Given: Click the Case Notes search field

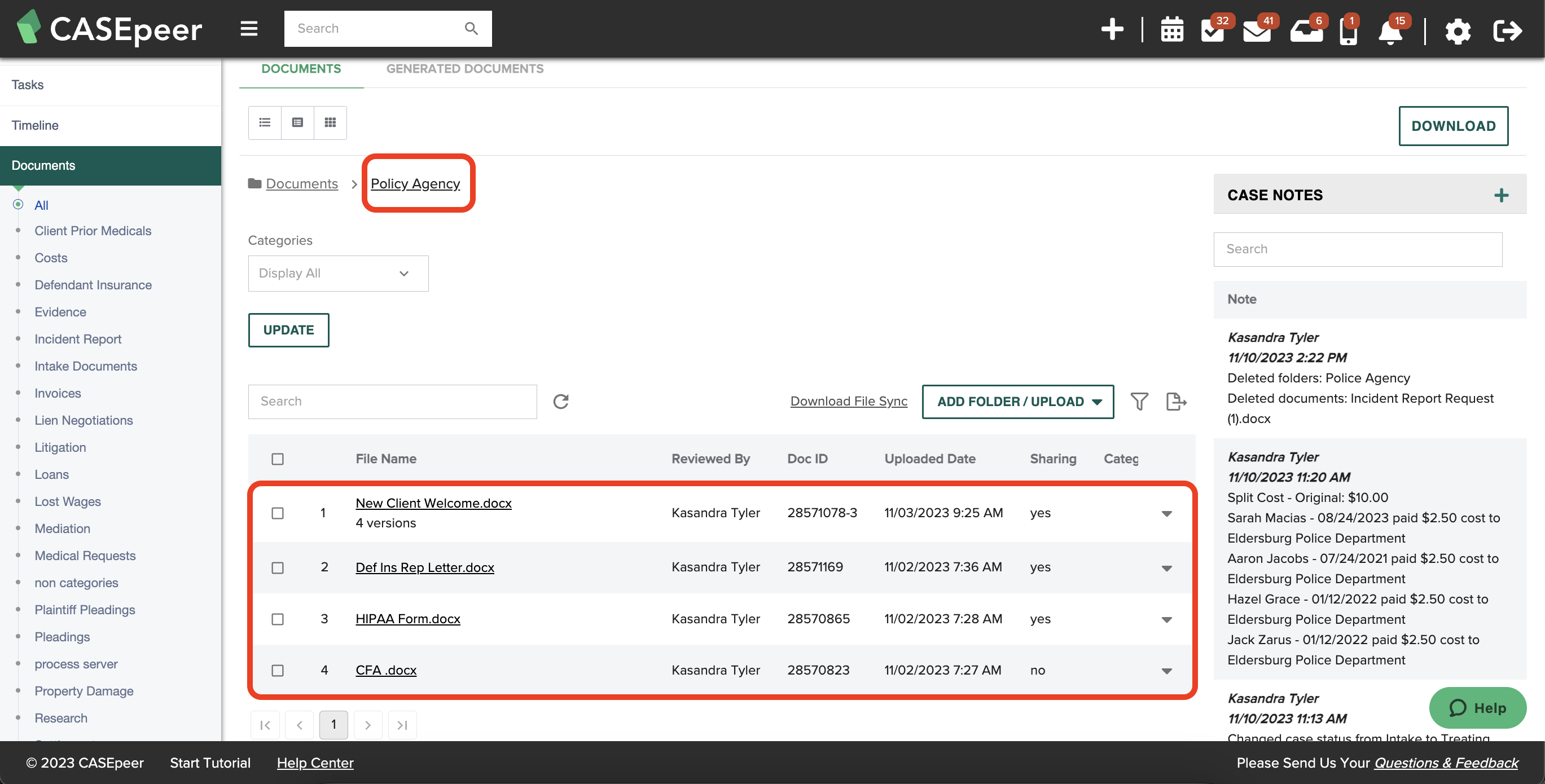Looking at the screenshot, I should click(x=1358, y=249).
